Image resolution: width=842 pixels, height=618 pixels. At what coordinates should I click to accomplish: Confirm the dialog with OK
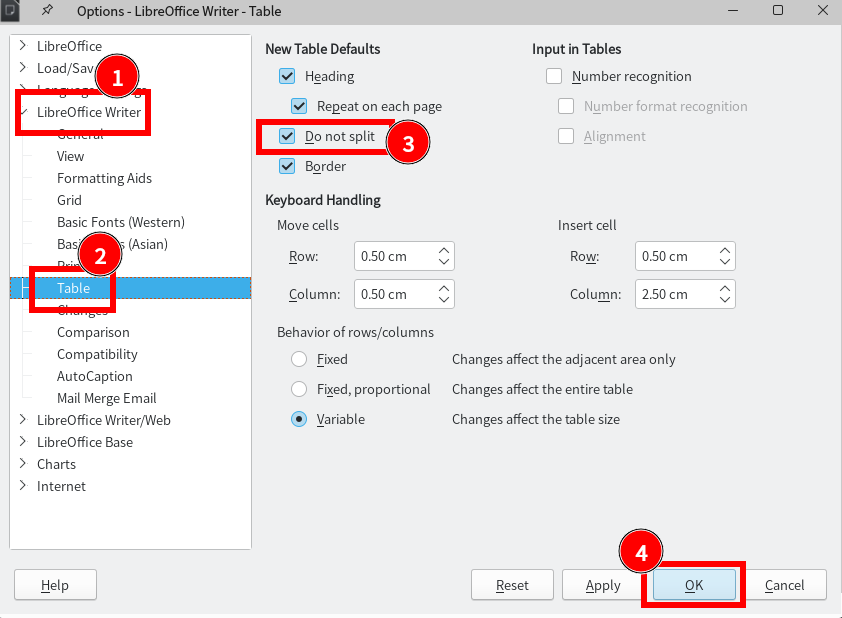[x=694, y=585]
